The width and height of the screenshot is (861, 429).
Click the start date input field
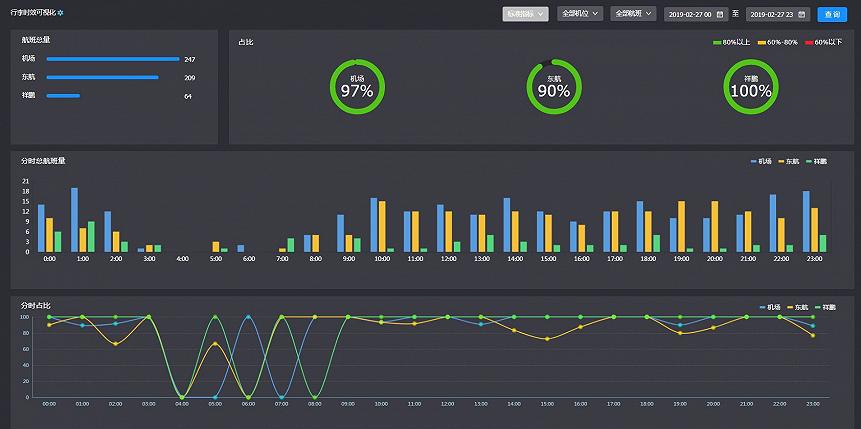[690, 14]
